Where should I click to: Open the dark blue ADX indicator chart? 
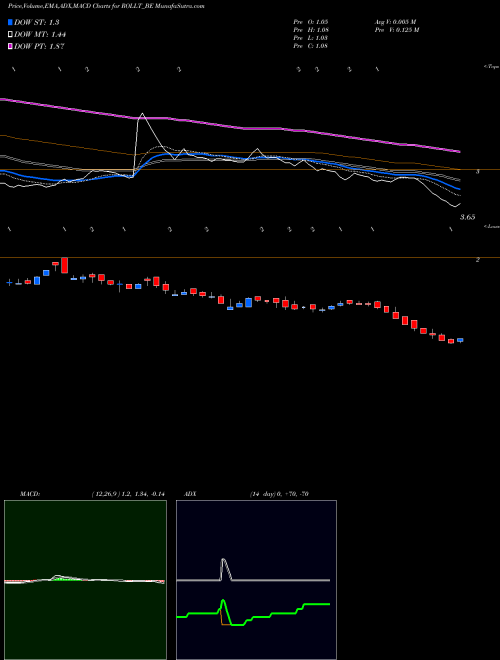coord(256,580)
